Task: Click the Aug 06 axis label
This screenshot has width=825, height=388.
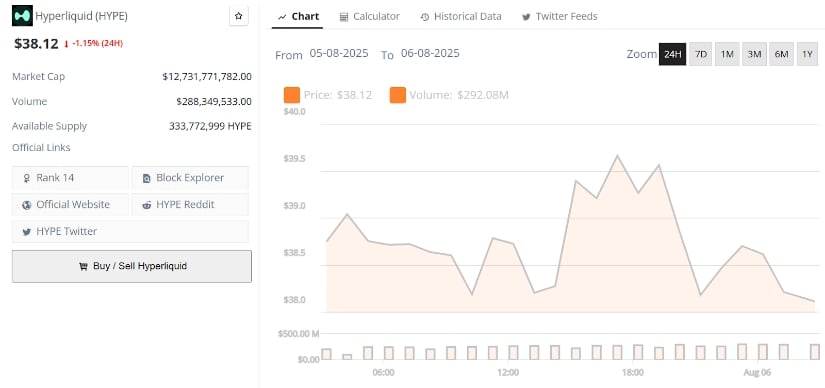Action: (757, 373)
